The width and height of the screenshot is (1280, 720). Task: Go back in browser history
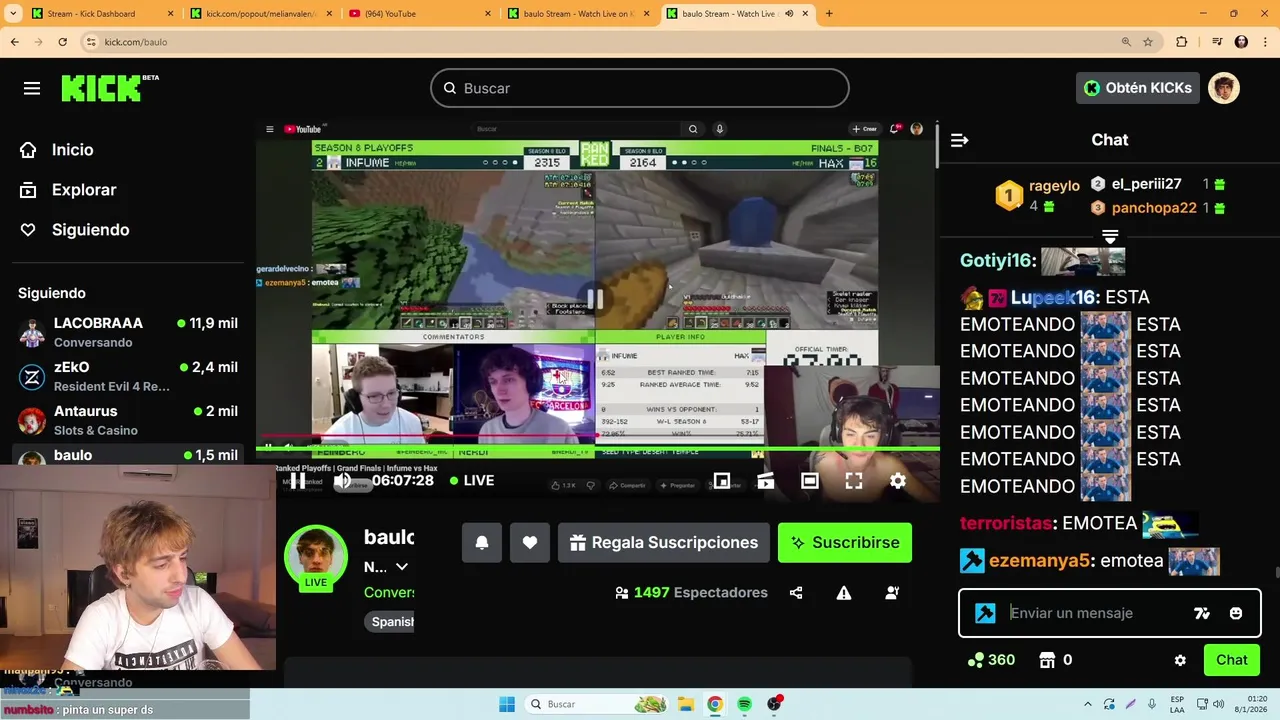point(14,42)
